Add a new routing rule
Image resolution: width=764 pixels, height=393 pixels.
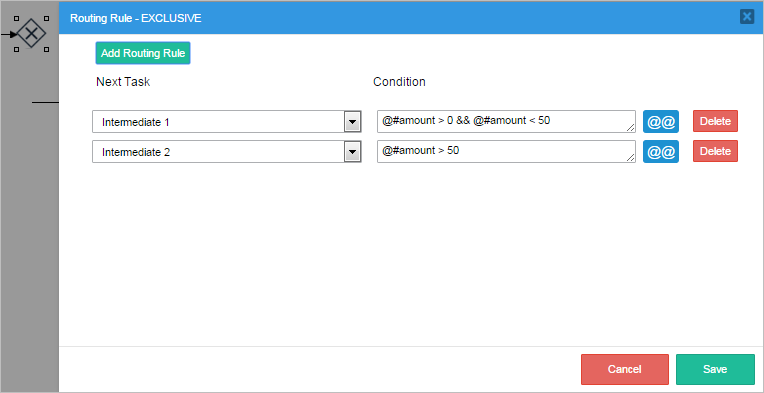(143, 53)
